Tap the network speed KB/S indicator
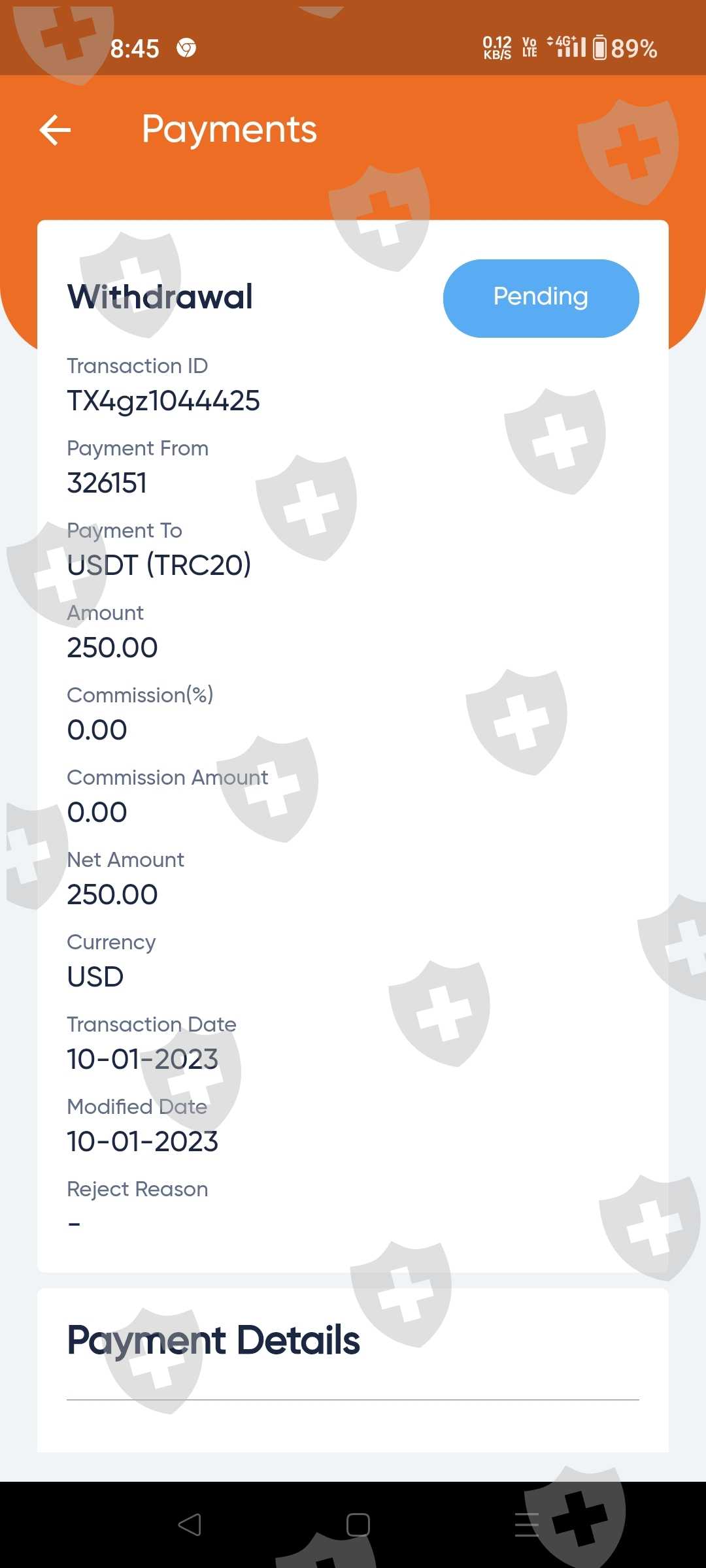 pyautogui.click(x=497, y=48)
